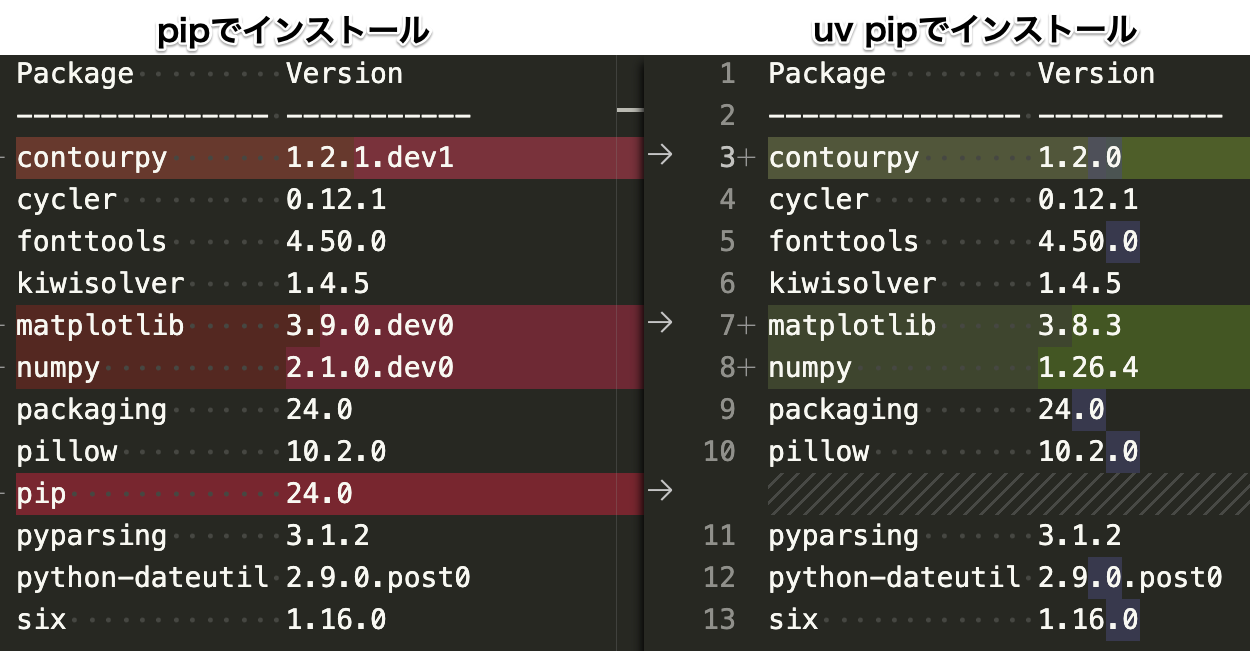The image size is (1250, 651).
Task: Click matplotlib version 3.8.3 in the right pane
Action: [x=1079, y=326]
